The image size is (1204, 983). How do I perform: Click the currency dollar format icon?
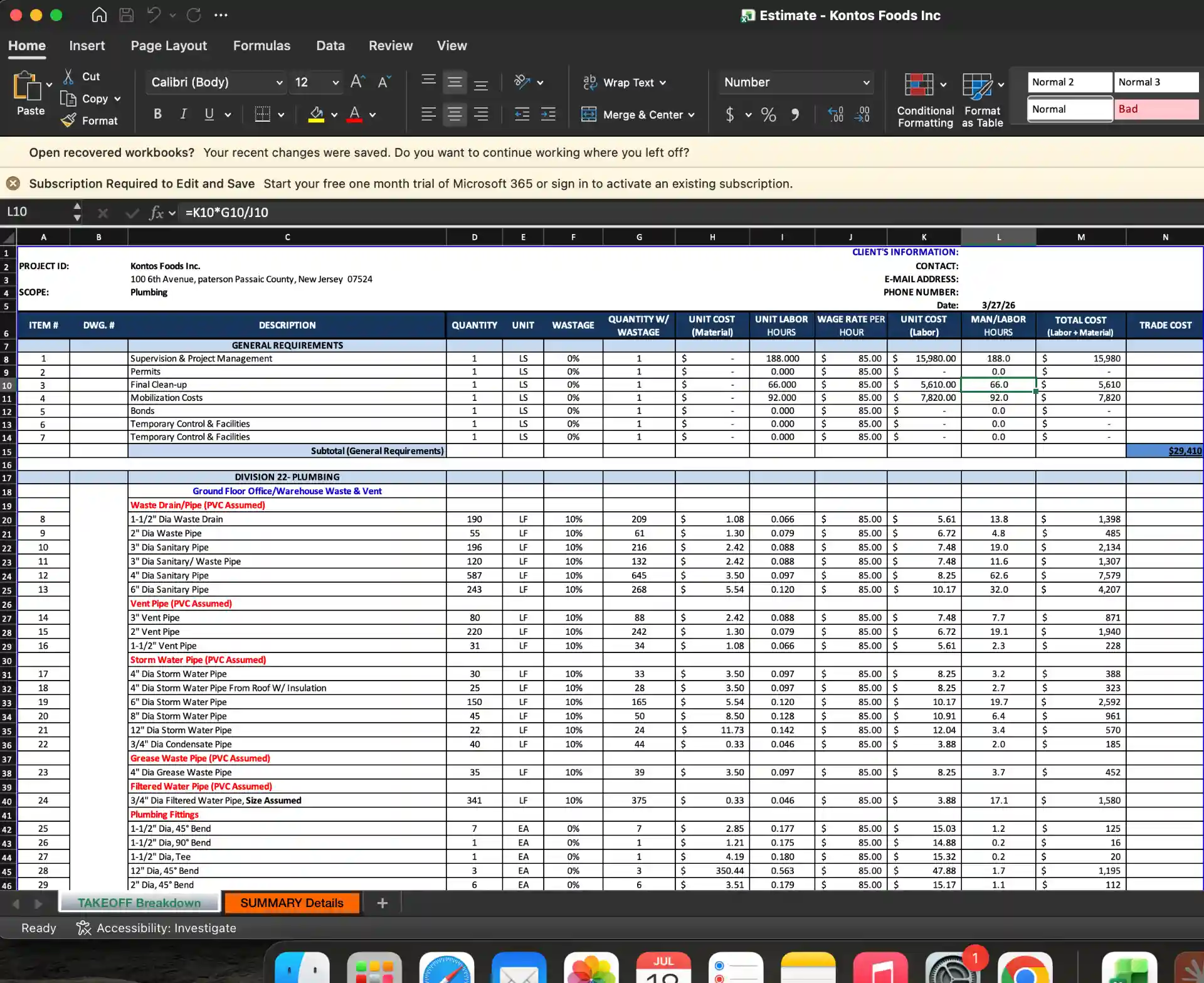[x=729, y=114]
